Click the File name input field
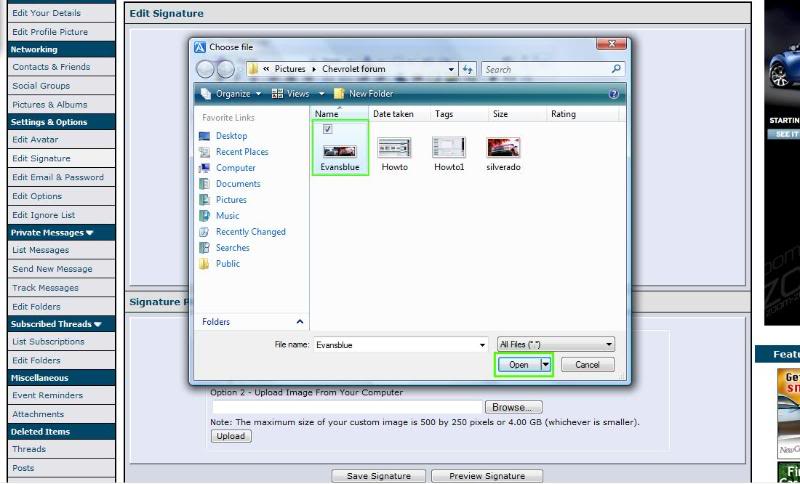This screenshot has height=484, width=800. [x=394, y=344]
